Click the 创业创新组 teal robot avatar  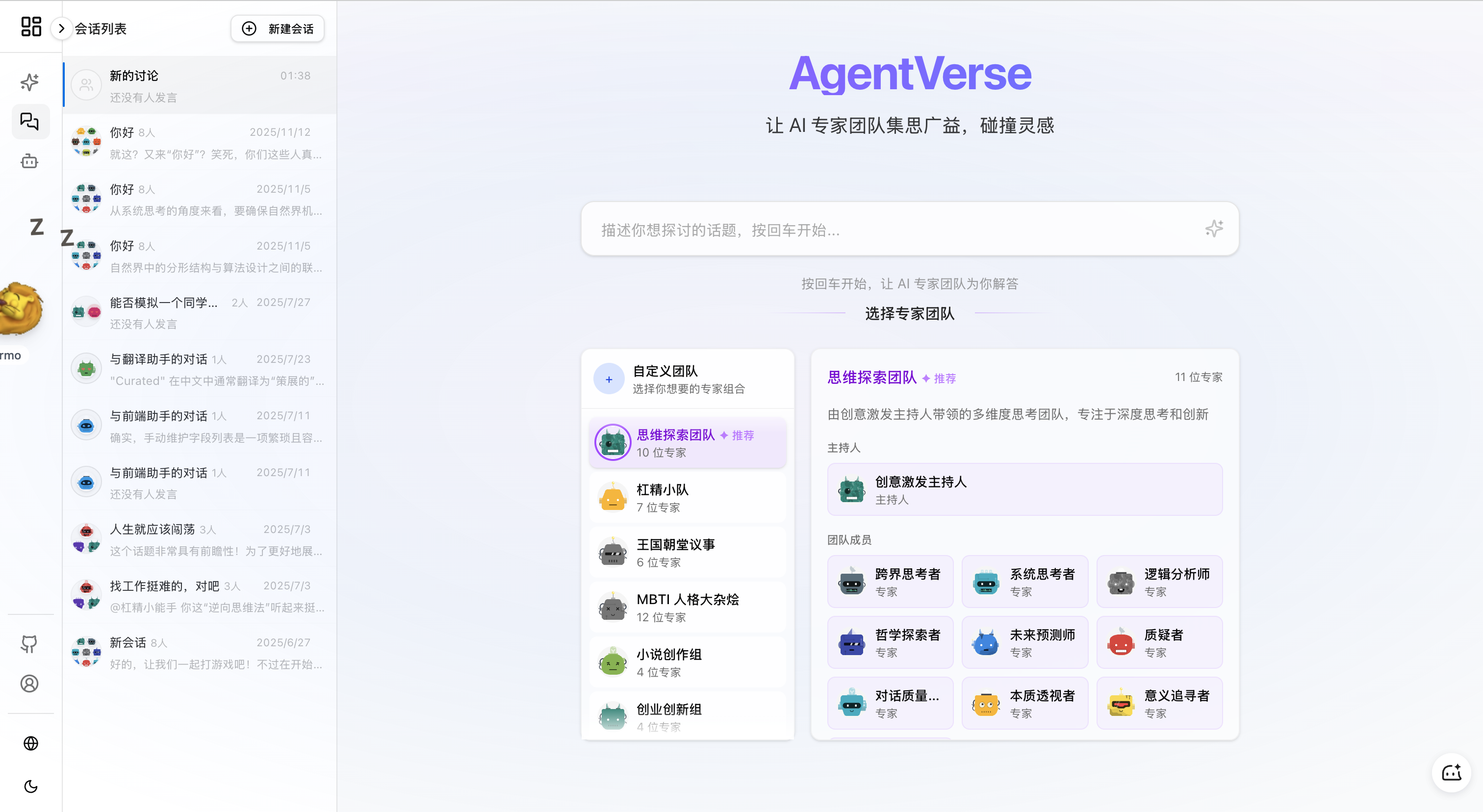[613, 716]
